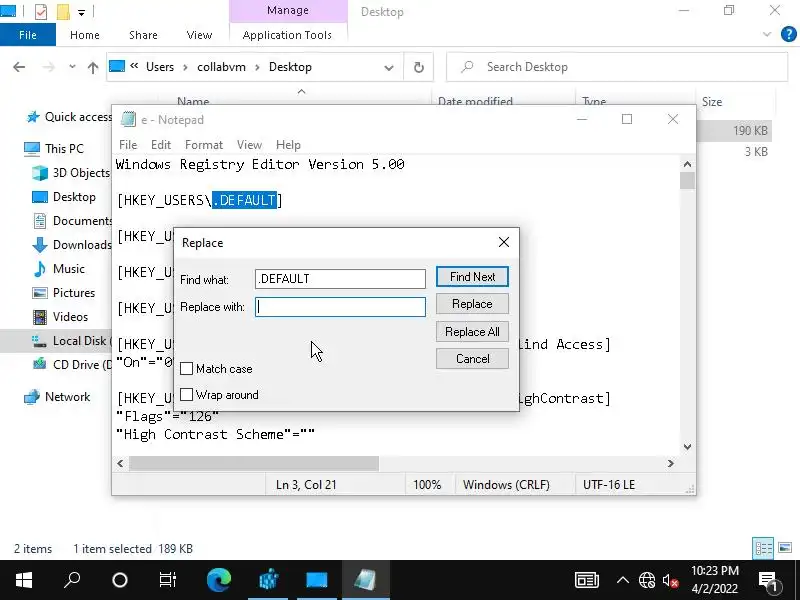Screen dimensions: 800x600
Task: Click the collabvm breadcrumb
Action: click(x=221, y=67)
